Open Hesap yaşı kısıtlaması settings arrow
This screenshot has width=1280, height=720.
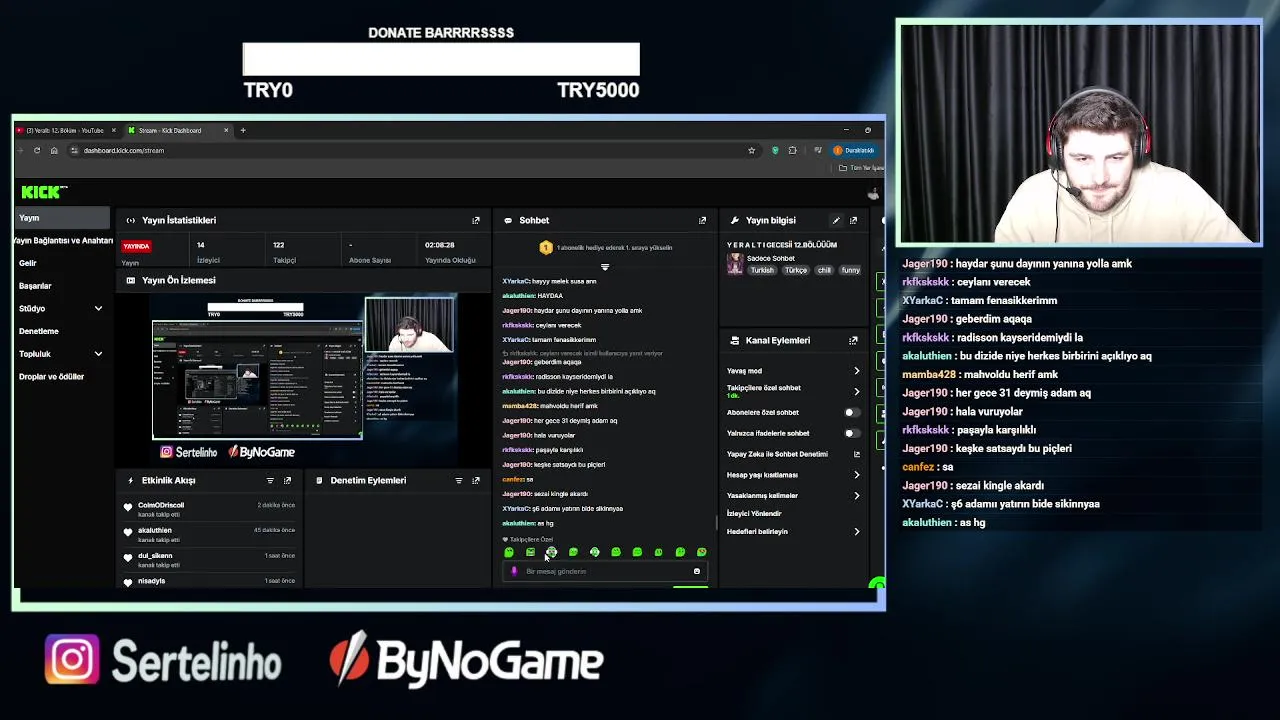[856, 475]
